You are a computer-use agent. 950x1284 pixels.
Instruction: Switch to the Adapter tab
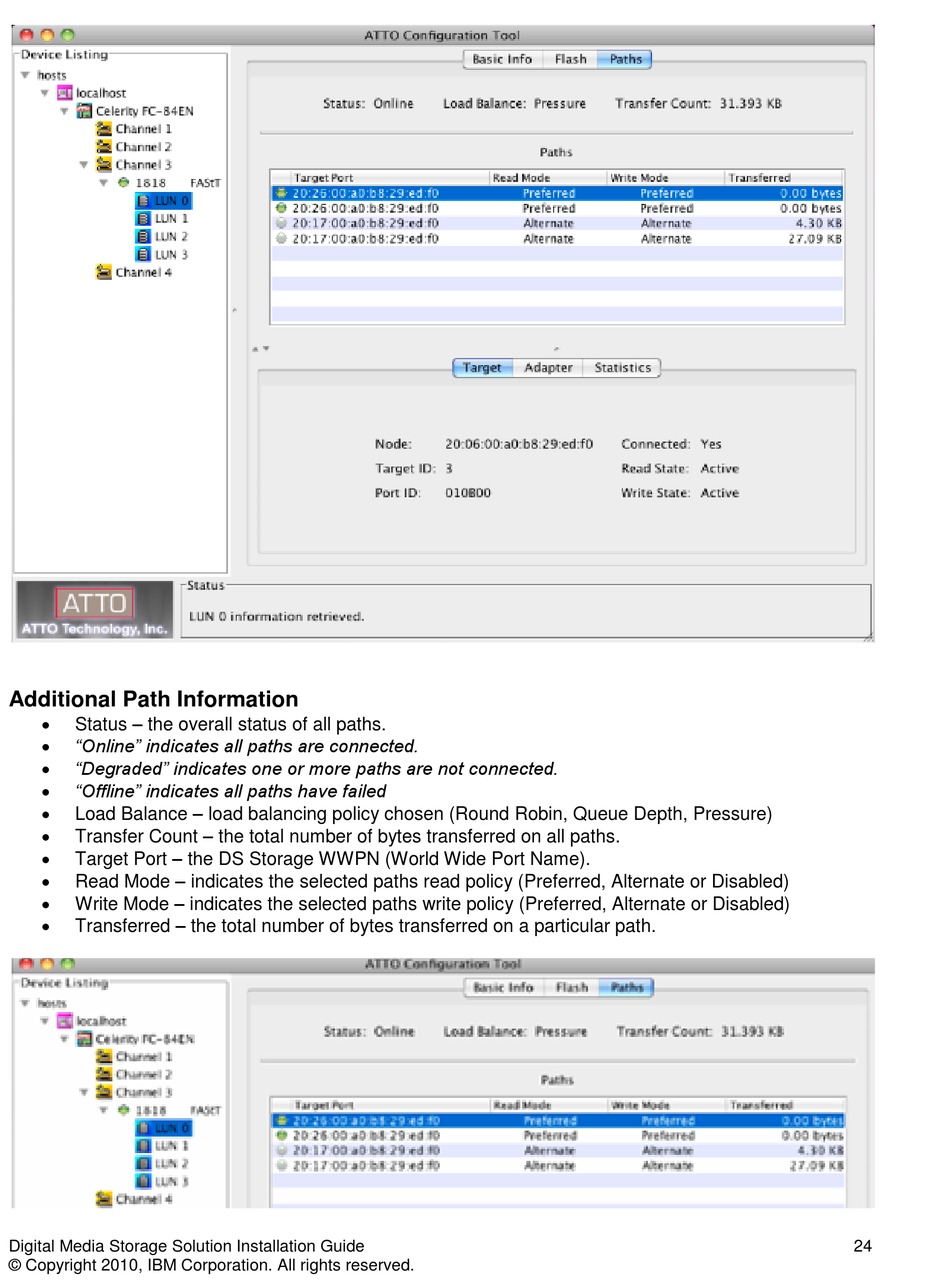point(548,368)
